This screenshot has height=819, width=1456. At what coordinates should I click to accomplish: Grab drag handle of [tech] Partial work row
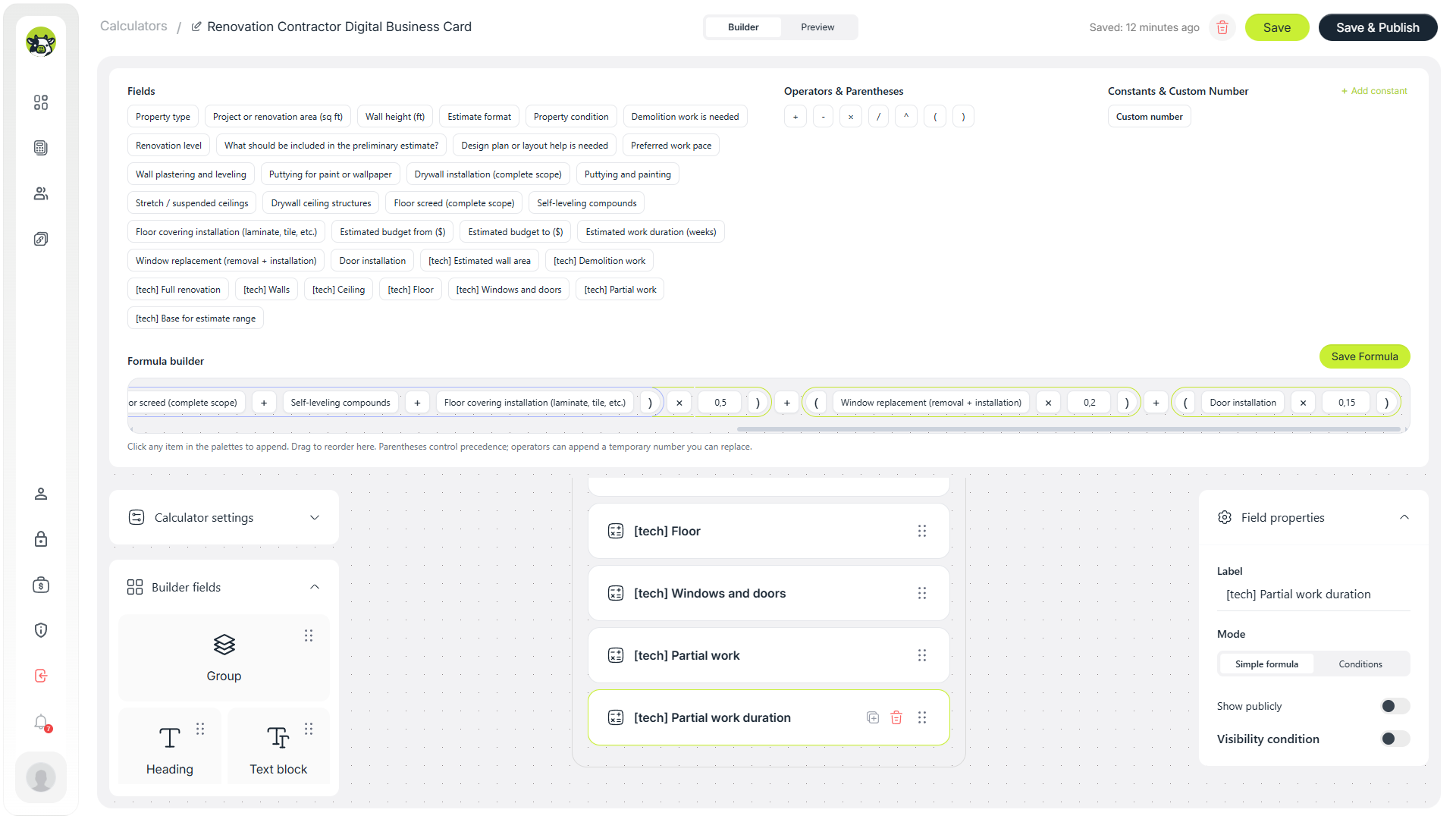[x=922, y=655]
